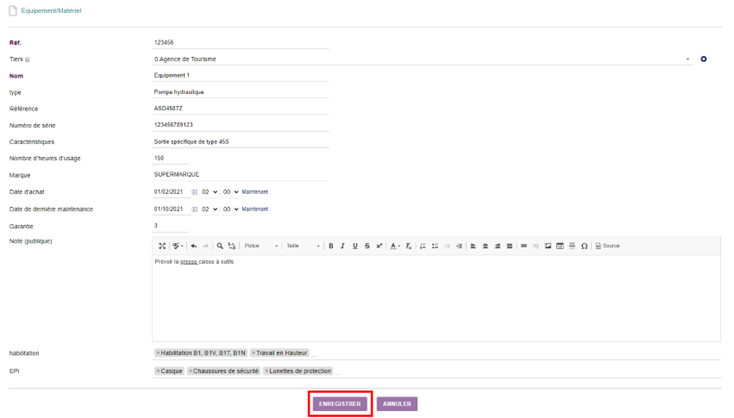This screenshot has width=734, height=418.
Task: Focus the Réf. field with 123456
Action: (241, 42)
